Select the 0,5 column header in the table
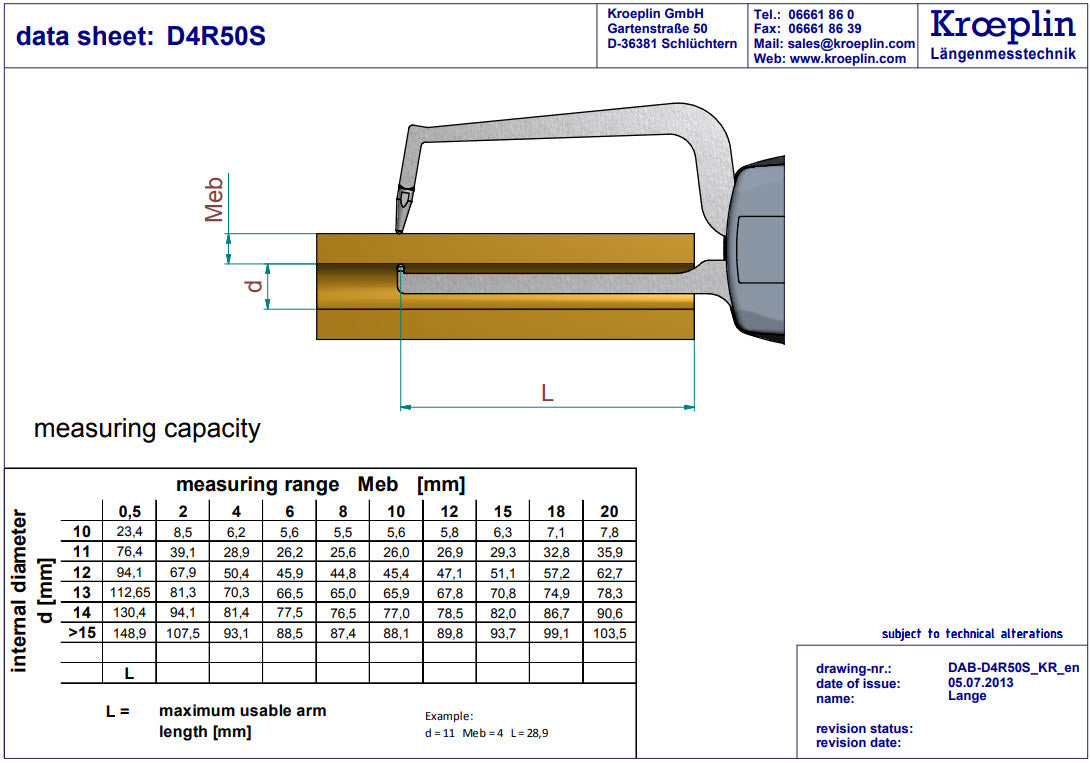 point(129,511)
